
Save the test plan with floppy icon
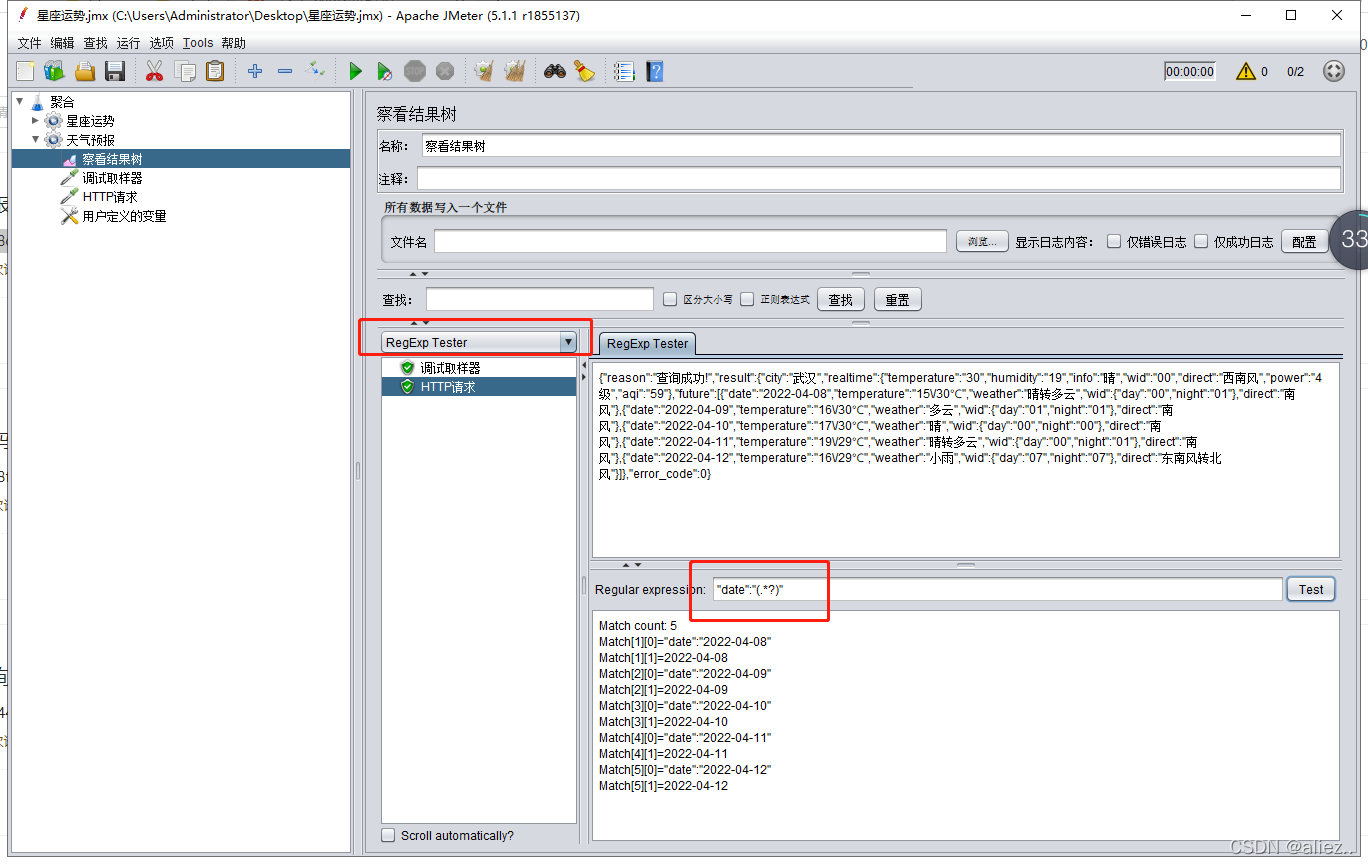coord(115,71)
